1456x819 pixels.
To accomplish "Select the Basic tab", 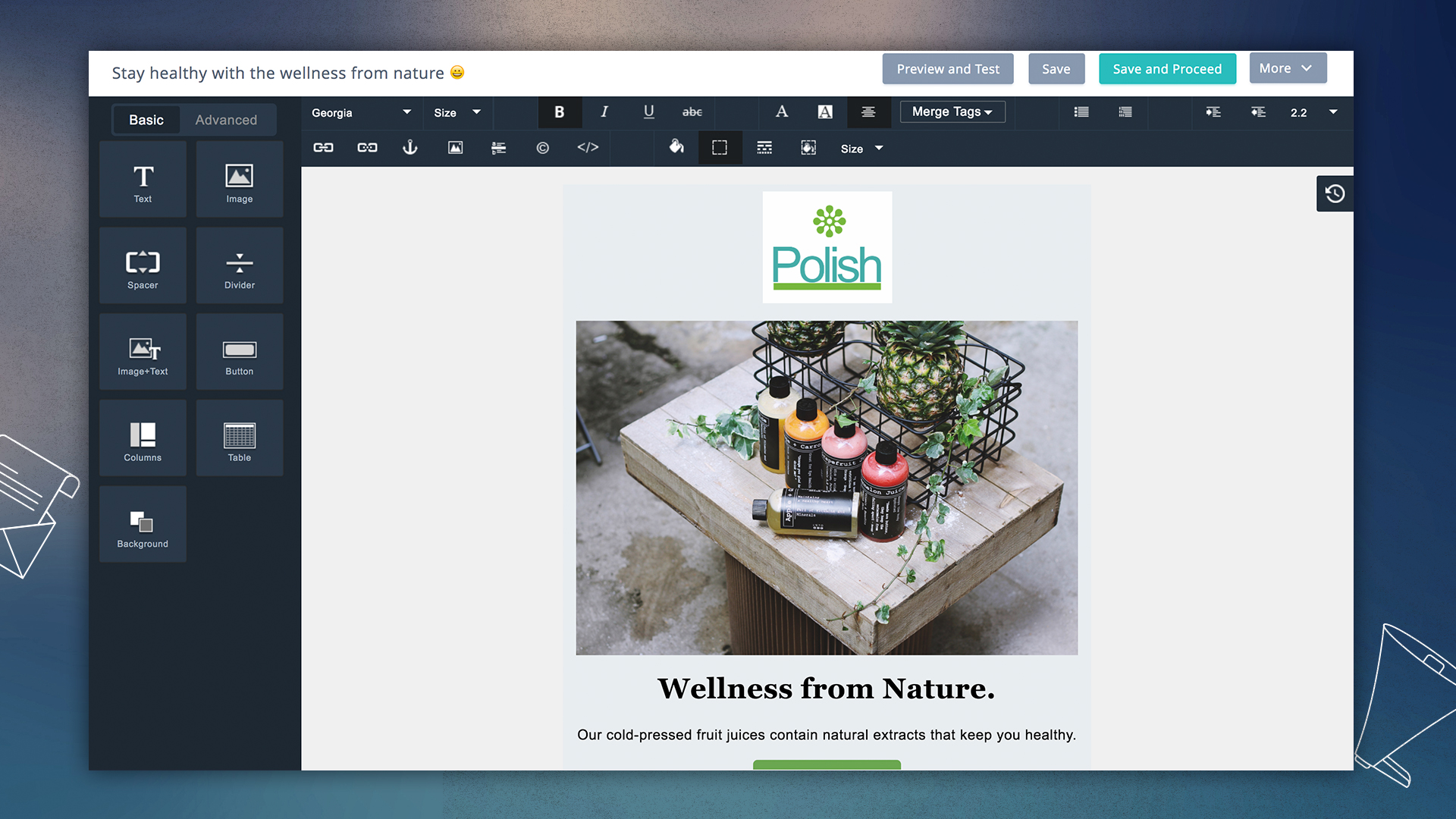I will pos(146,120).
